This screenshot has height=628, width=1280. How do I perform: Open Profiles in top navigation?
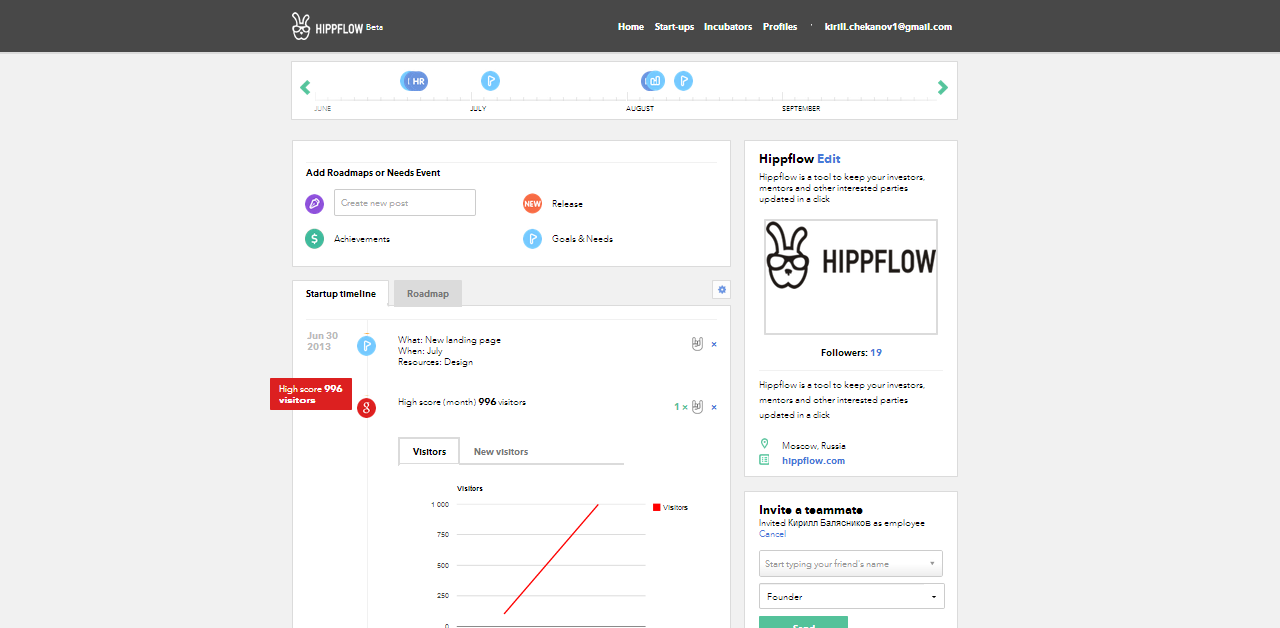(x=780, y=27)
